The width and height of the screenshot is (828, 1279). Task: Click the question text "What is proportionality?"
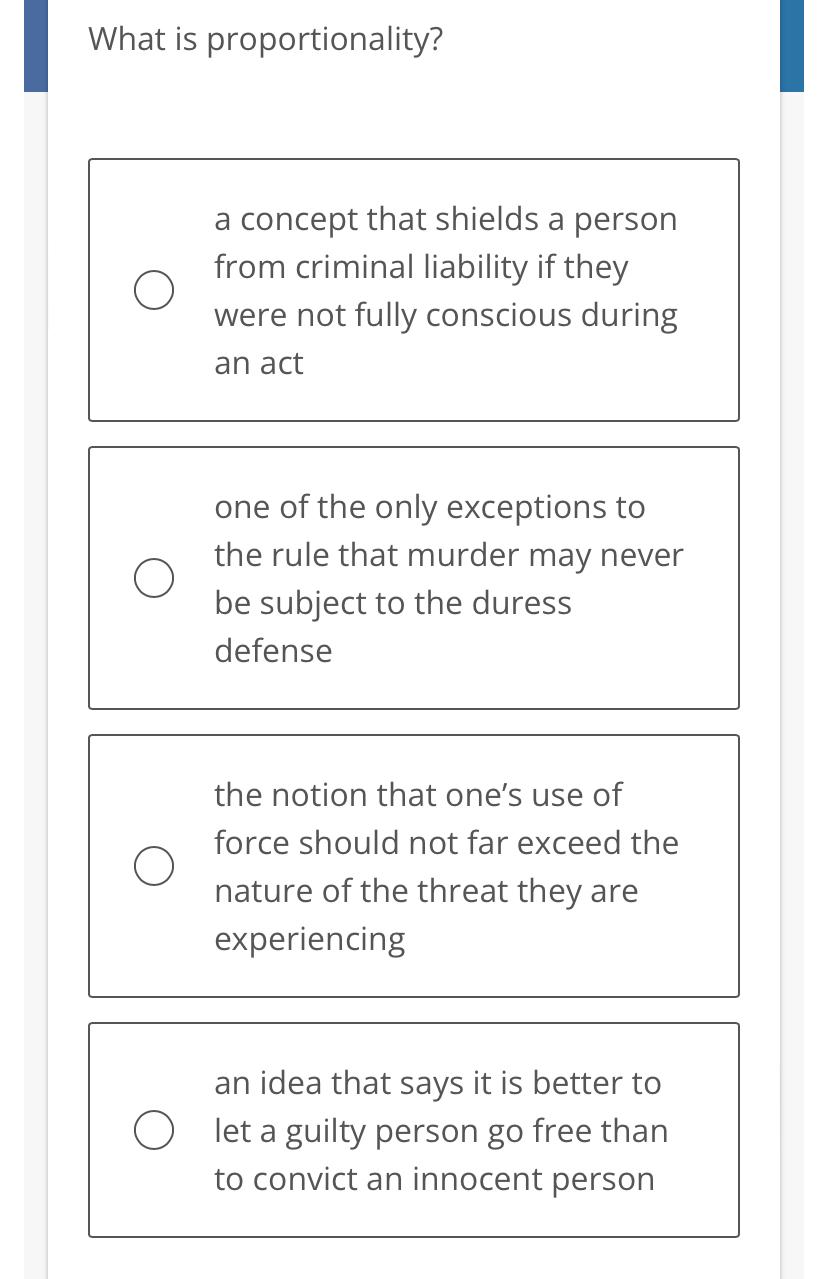tap(265, 38)
